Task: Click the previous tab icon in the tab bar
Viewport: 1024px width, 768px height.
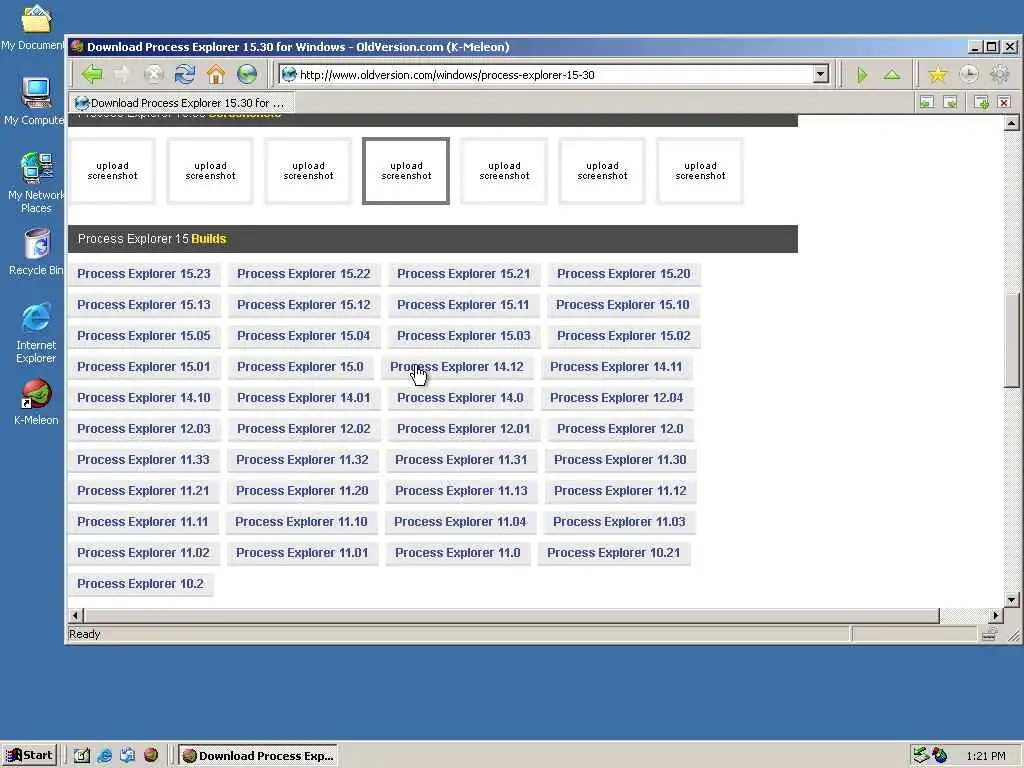Action: [927, 103]
